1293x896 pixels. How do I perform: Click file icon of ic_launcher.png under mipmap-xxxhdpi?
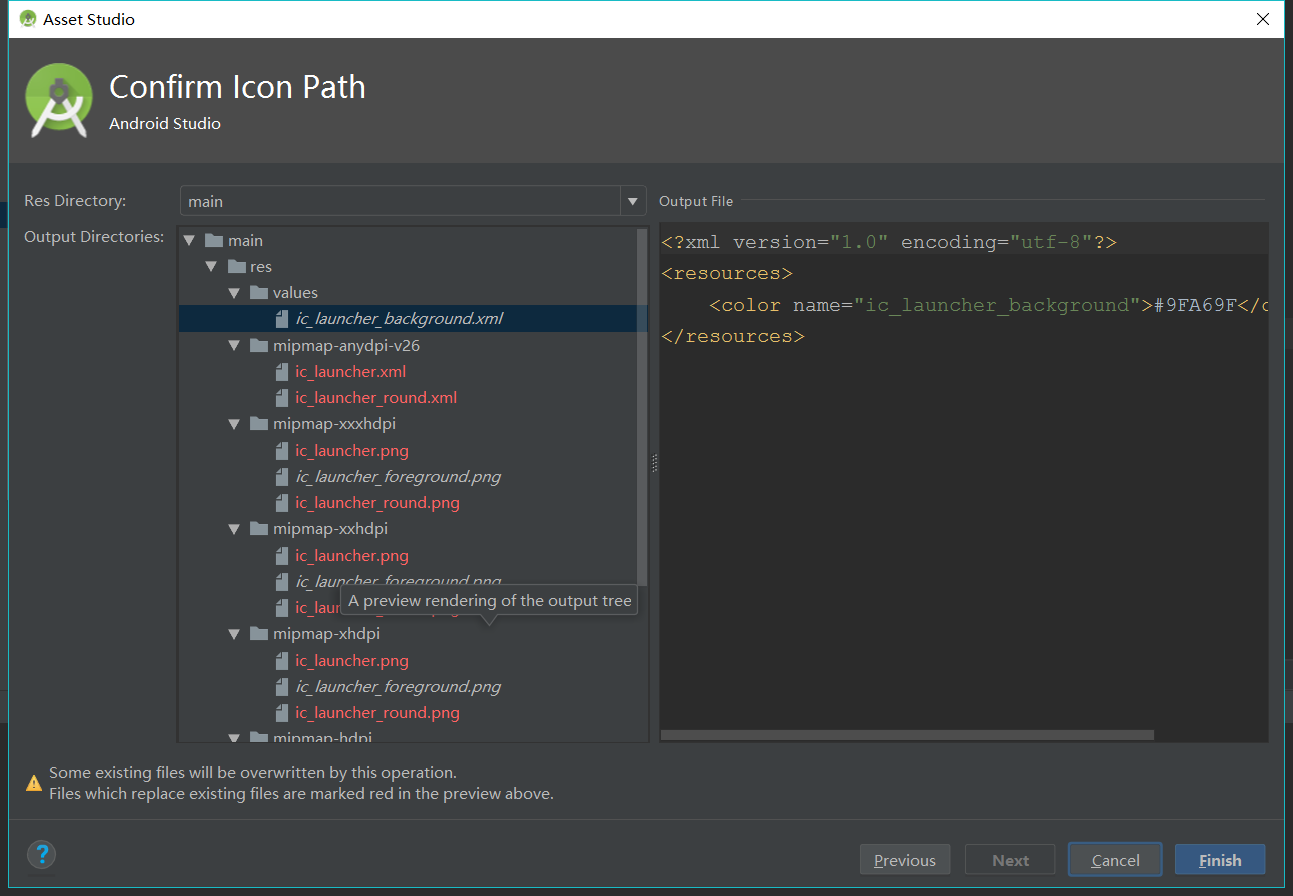click(281, 450)
